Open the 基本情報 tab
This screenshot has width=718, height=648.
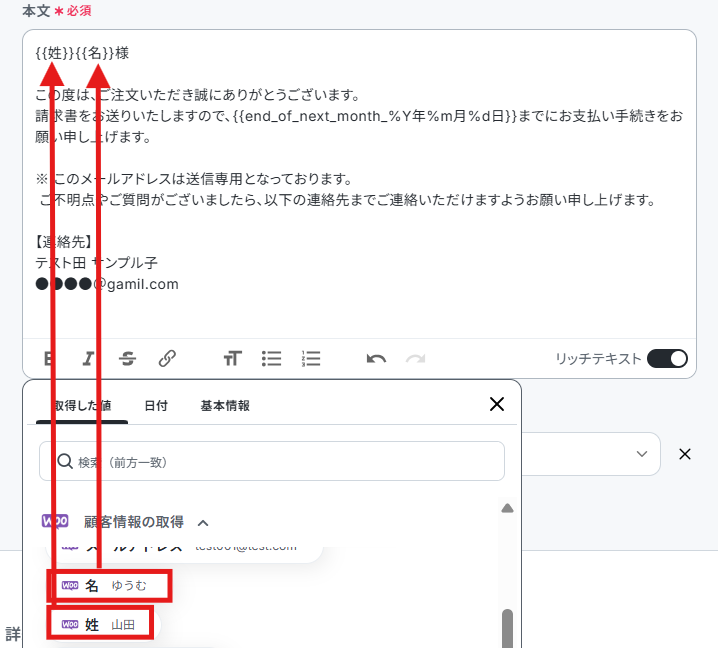pos(225,406)
